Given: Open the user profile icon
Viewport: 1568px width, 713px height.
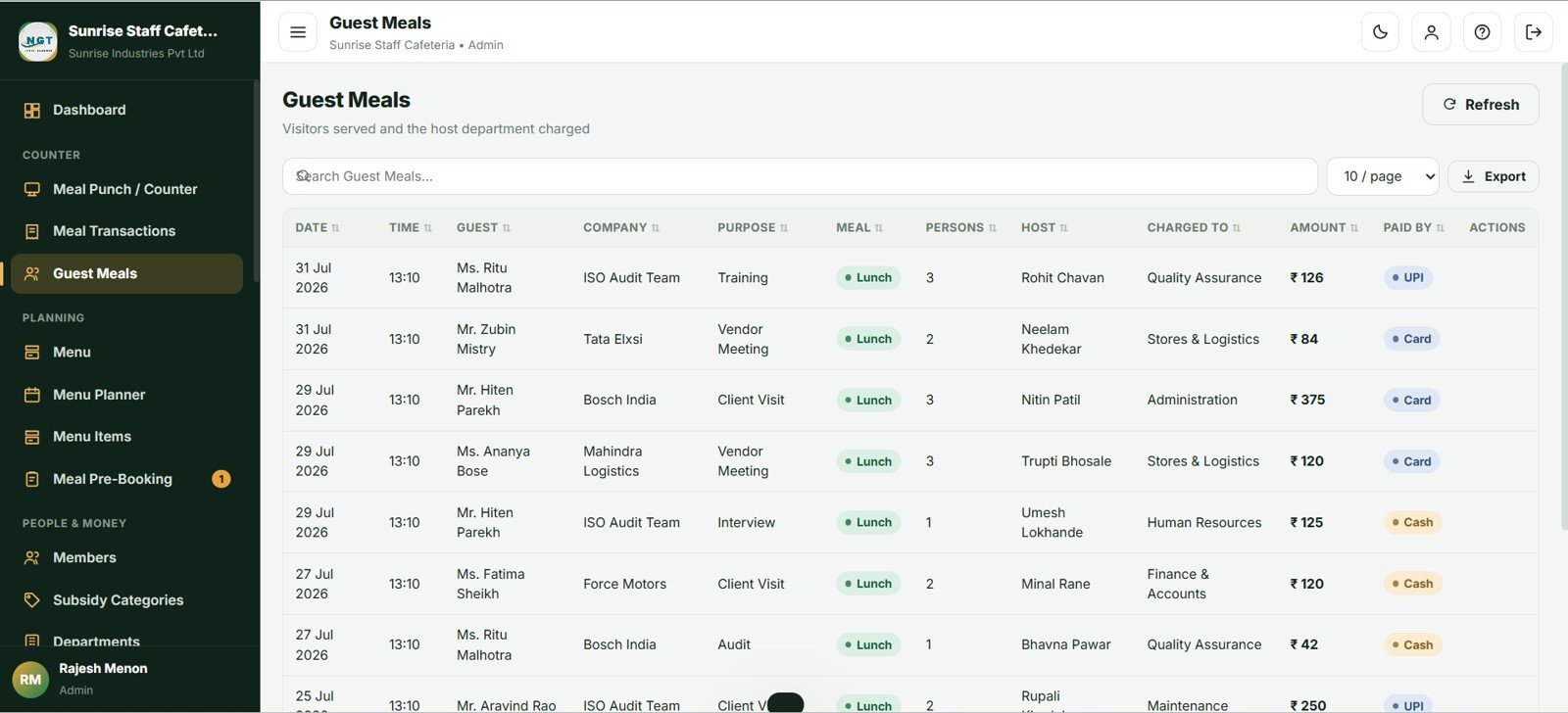Looking at the screenshot, I should [x=1431, y=32].
